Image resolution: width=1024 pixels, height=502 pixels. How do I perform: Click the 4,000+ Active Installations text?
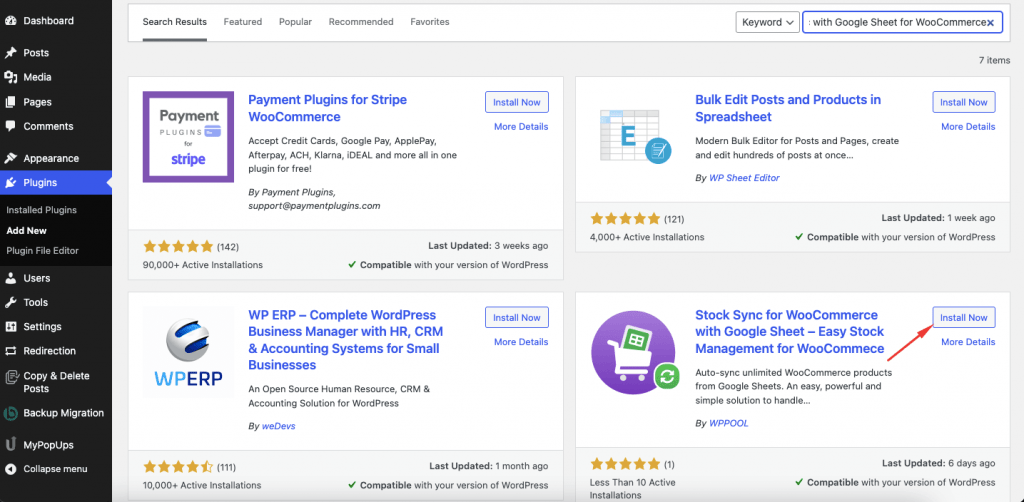[x=647, y=236]
